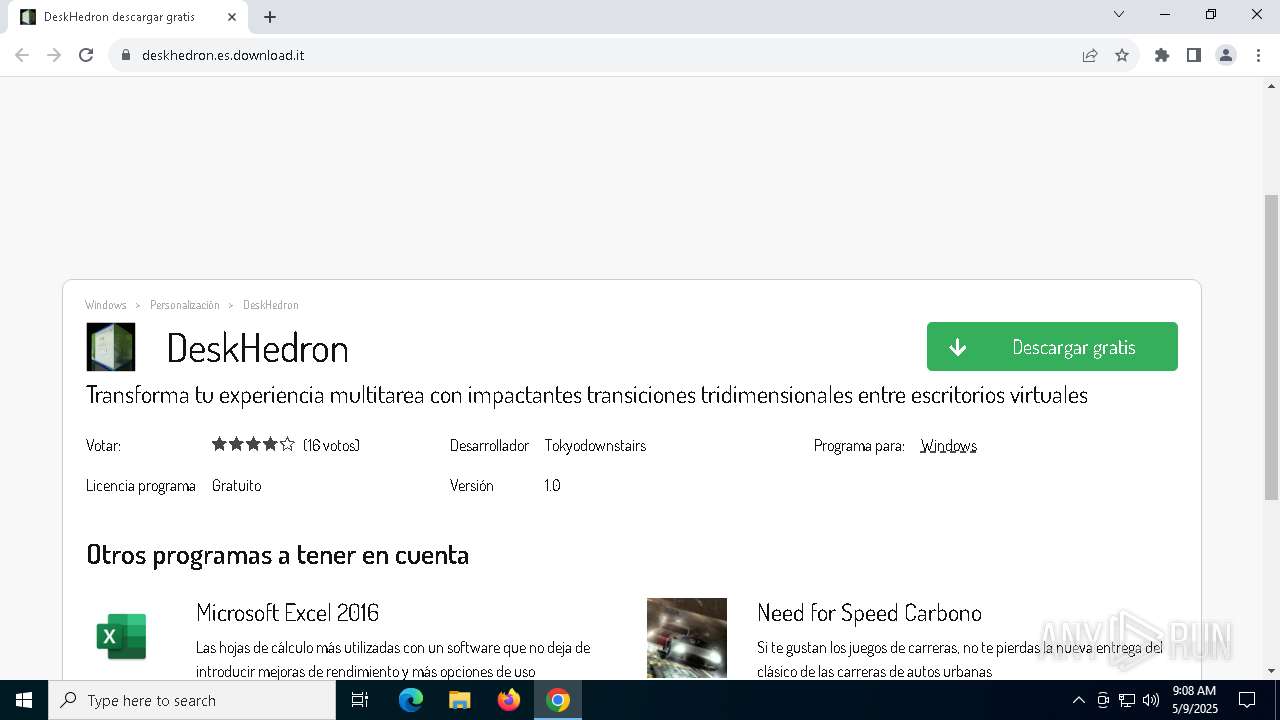The height and width of the screenshot is (720, 1280).
Task: Click Gratuito license text
Action: pos(236,486)
